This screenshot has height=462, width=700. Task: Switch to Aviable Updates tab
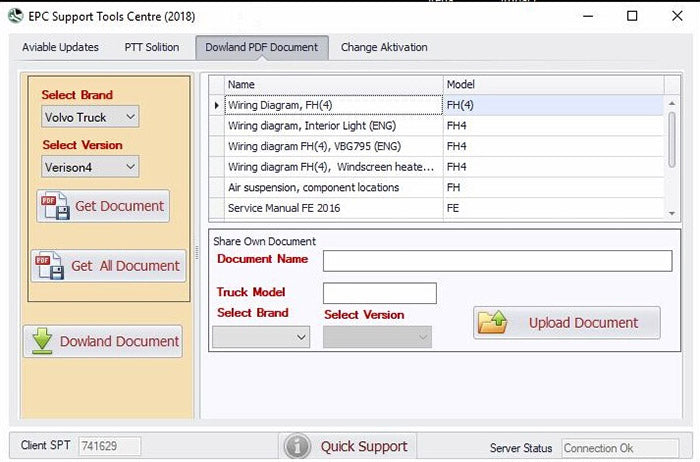pyautogui.click(x=60, y=47)
